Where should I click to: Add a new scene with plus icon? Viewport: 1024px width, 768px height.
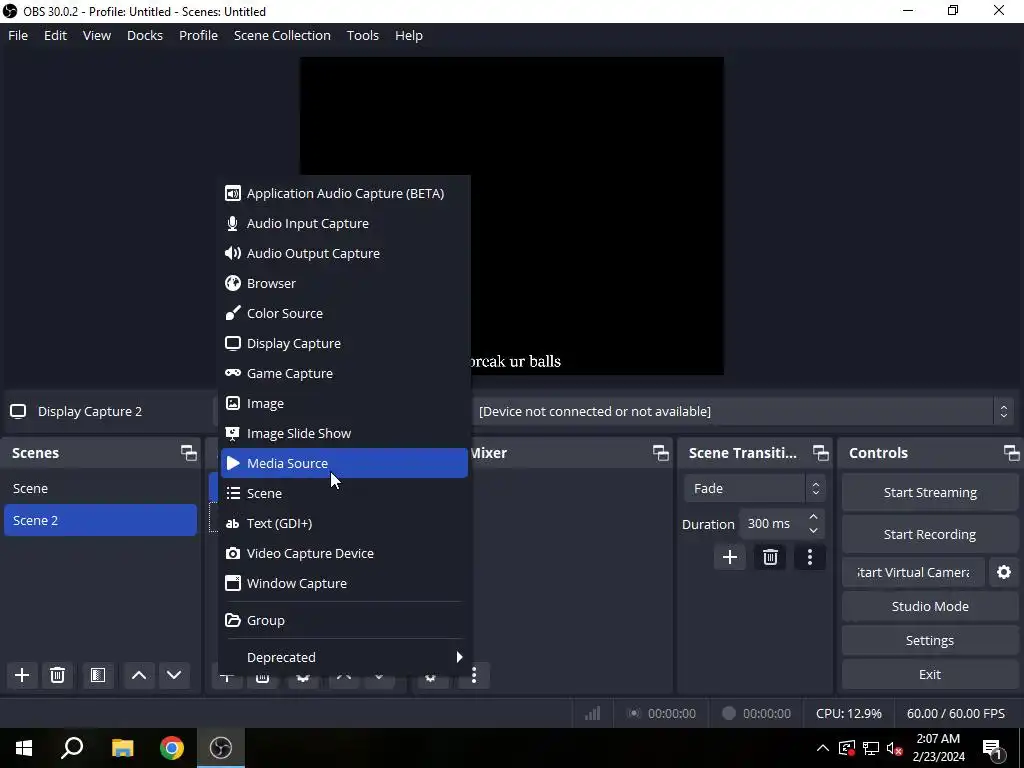point(22,675)
